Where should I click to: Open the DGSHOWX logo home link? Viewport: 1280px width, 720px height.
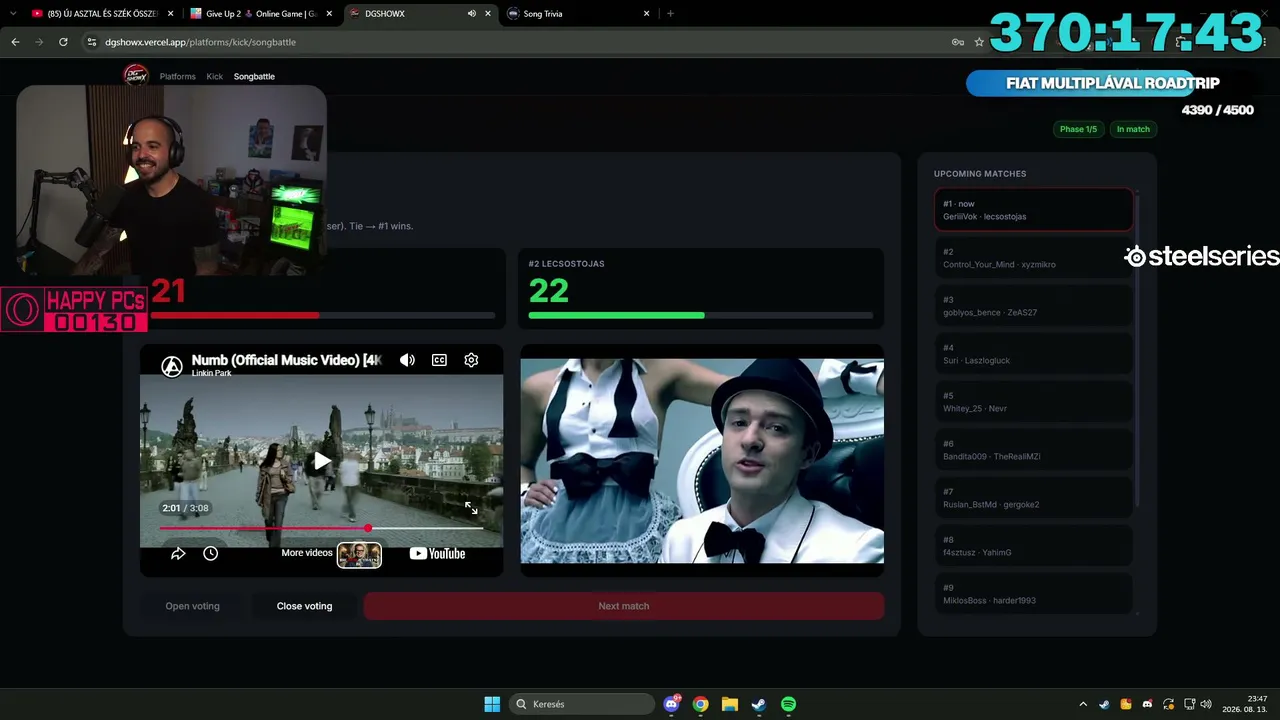click(135, 76)
